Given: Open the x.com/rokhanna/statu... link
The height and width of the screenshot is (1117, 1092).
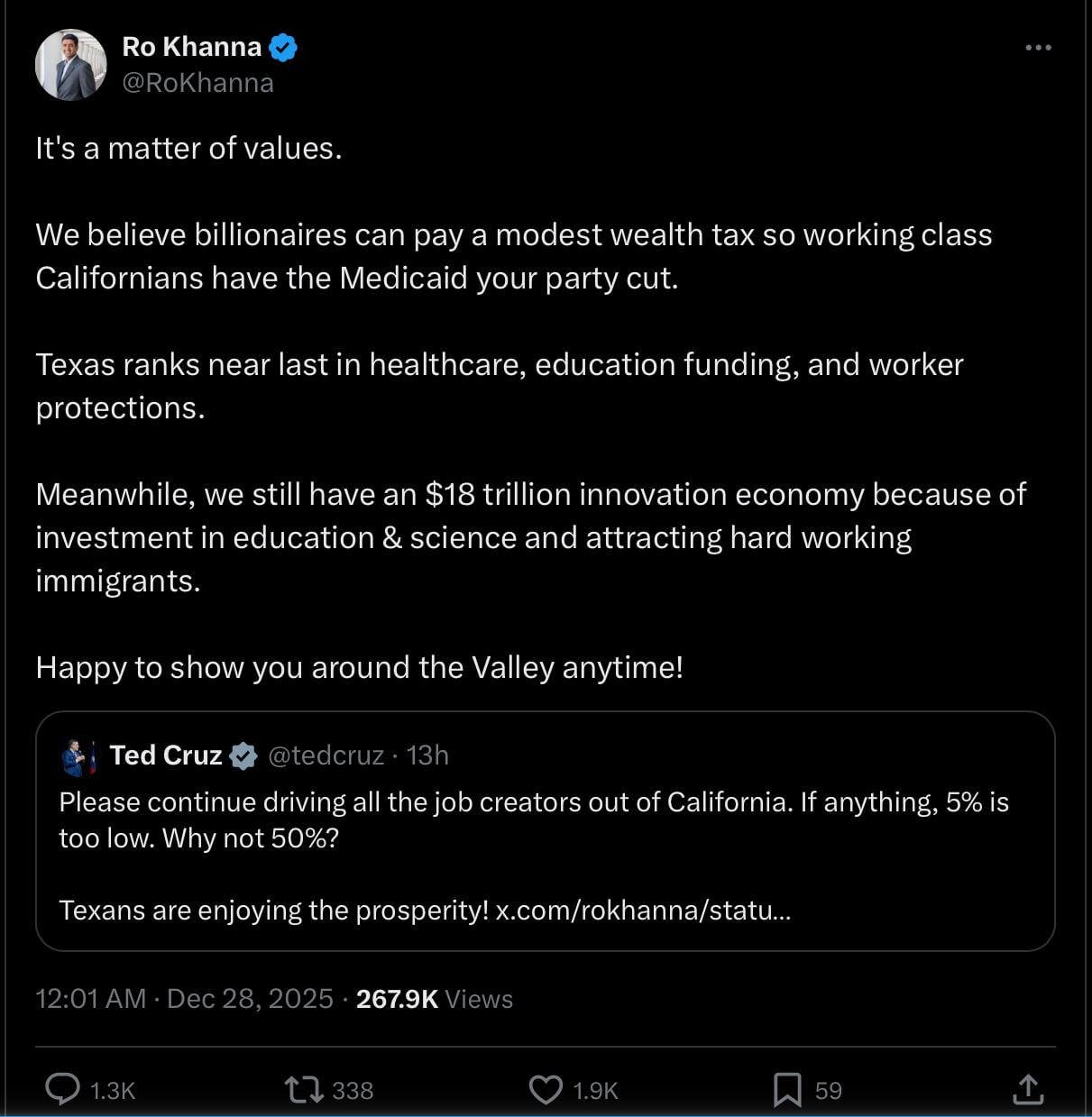Looking at the screenshot, I should pyautogui.click(x=643, y=911).
